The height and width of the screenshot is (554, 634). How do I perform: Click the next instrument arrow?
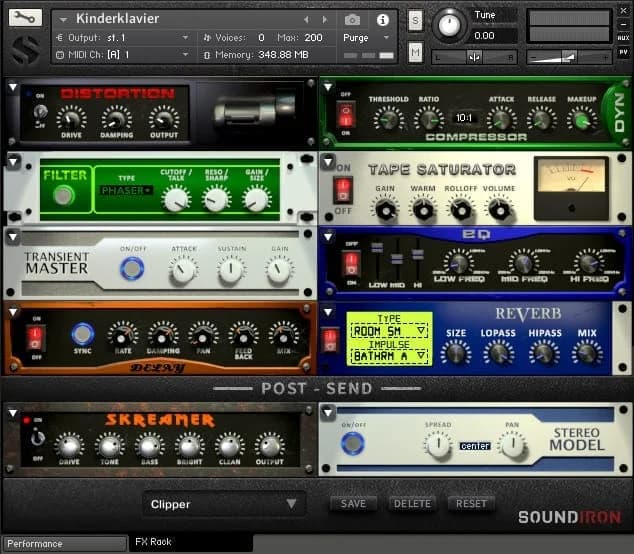tap(326, 19)
